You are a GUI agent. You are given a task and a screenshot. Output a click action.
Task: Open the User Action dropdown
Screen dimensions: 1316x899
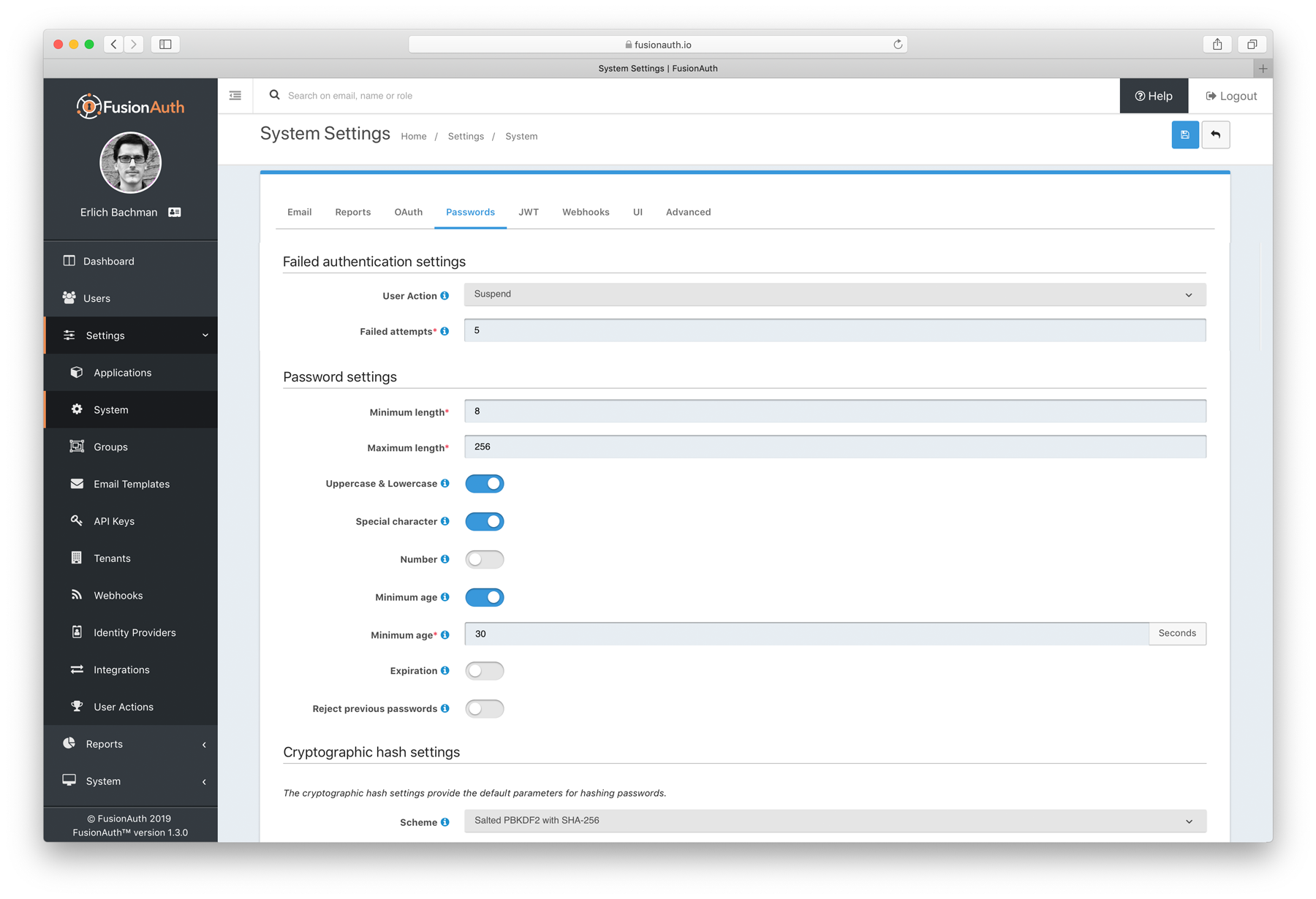pyautogui.click(x=834, y=295)
